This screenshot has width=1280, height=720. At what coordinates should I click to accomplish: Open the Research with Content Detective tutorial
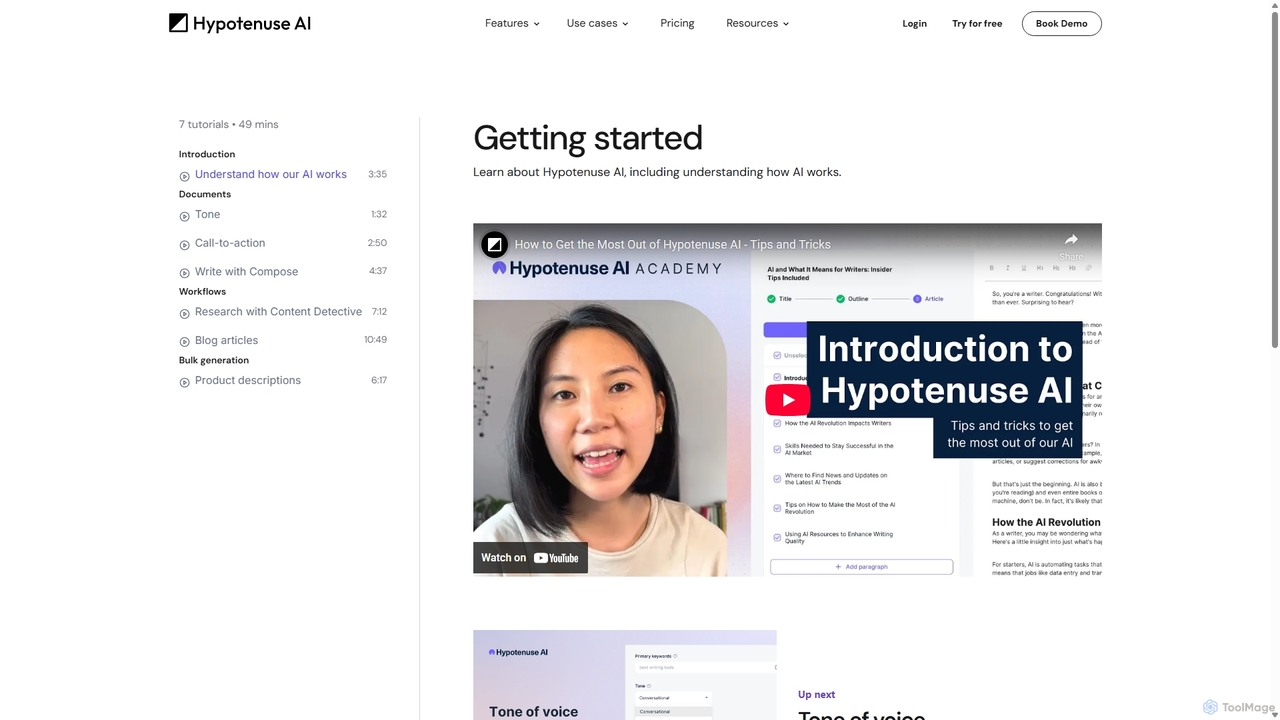pos(278,311)
